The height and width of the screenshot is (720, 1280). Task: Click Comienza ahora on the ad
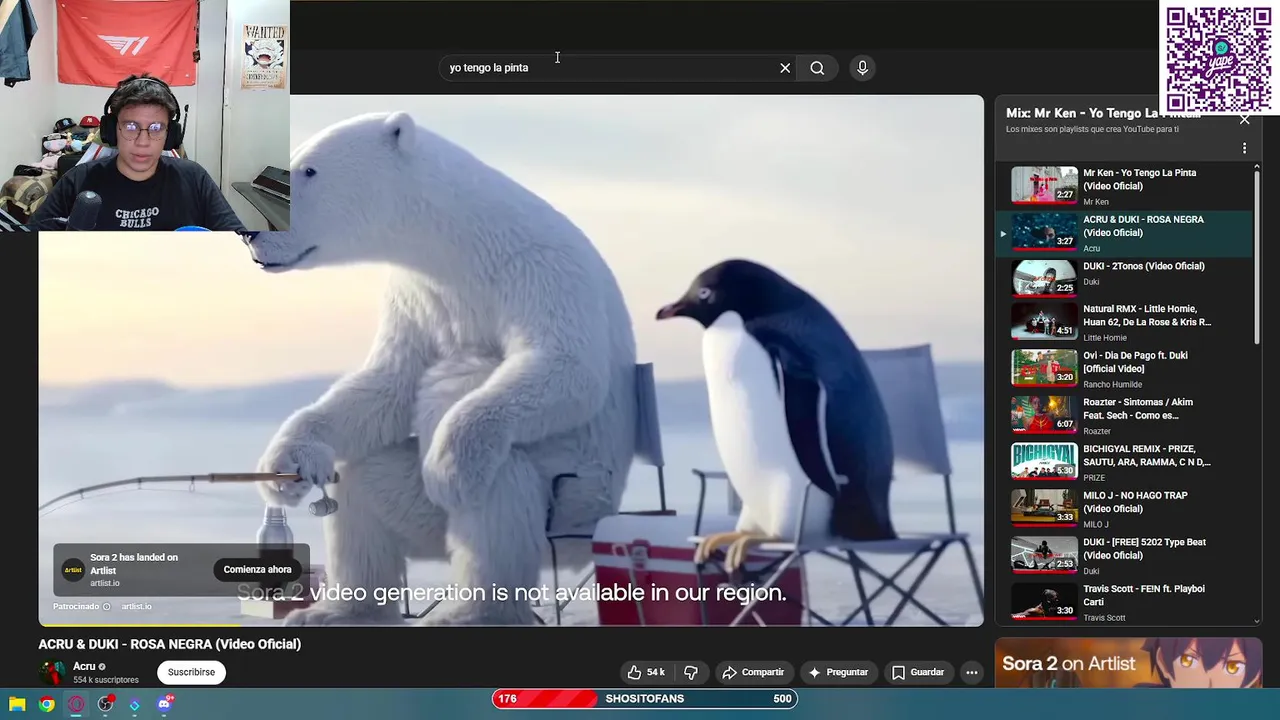pyautogui.click(x=257, y=570)
